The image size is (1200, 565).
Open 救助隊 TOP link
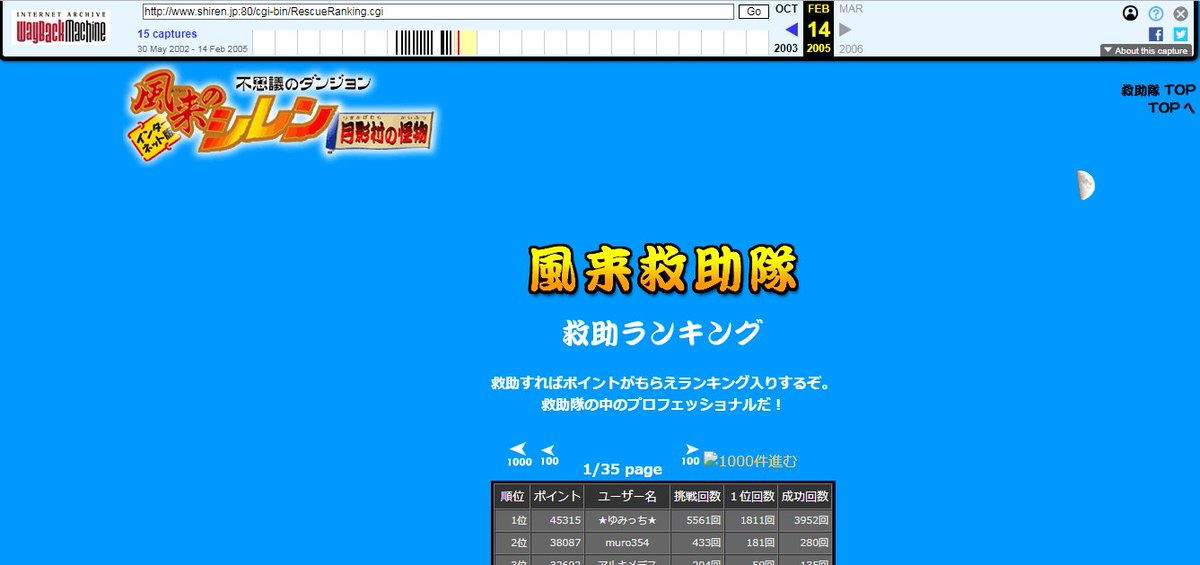point(1158,90)
